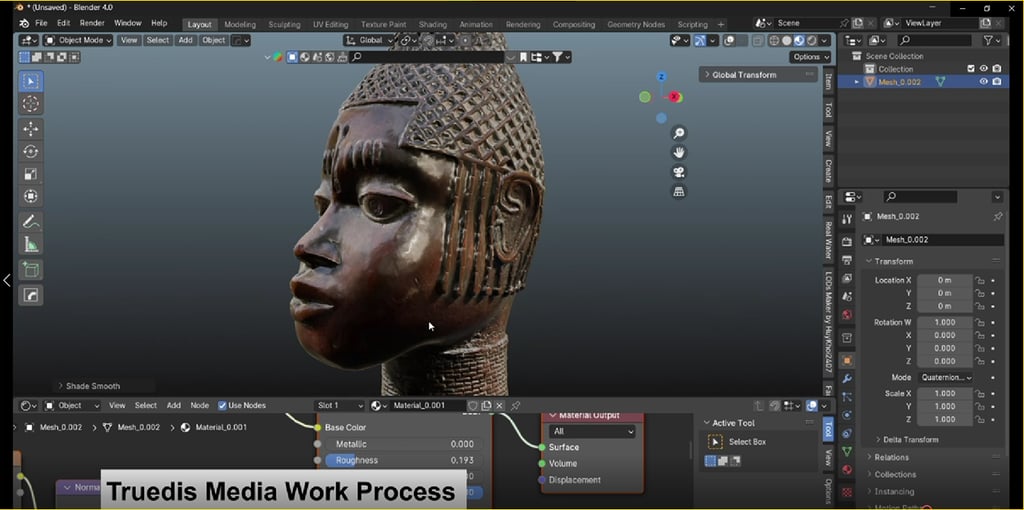
Task: Hide Collection with its eye icon
Action: click(984, 69)
